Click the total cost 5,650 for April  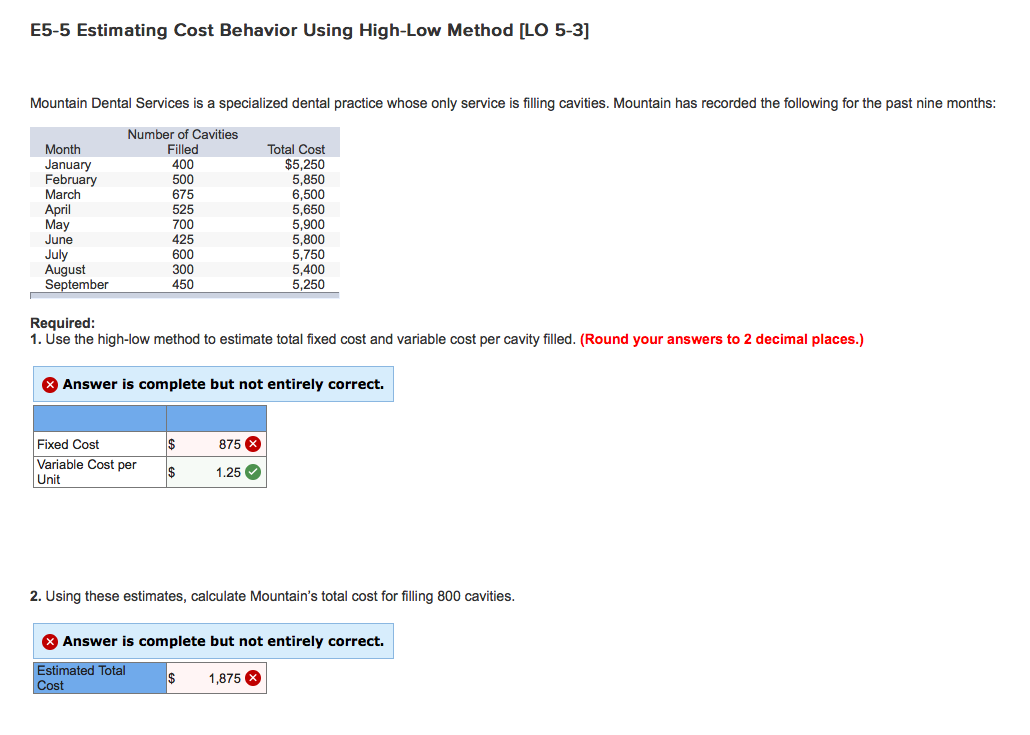click(308, 210)
